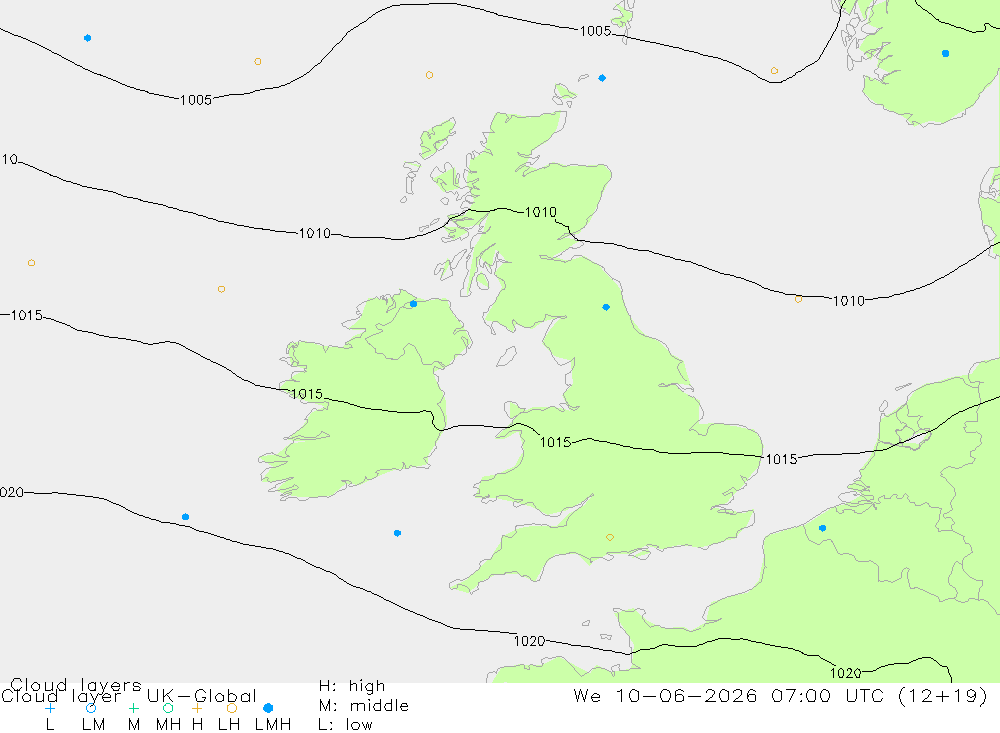Click the '(12+19)' forecast run text
This screenshot has width=1000, height=733.
coord(943,695)
